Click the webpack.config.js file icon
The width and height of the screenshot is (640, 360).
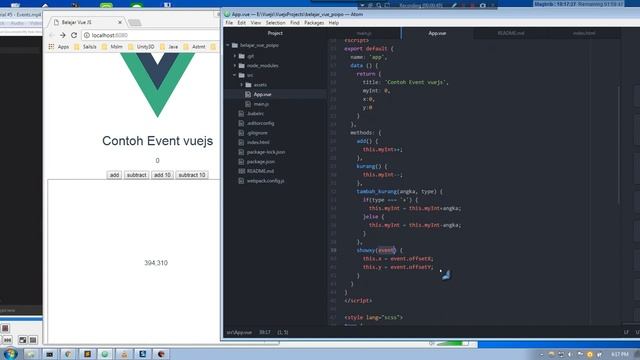241,181
